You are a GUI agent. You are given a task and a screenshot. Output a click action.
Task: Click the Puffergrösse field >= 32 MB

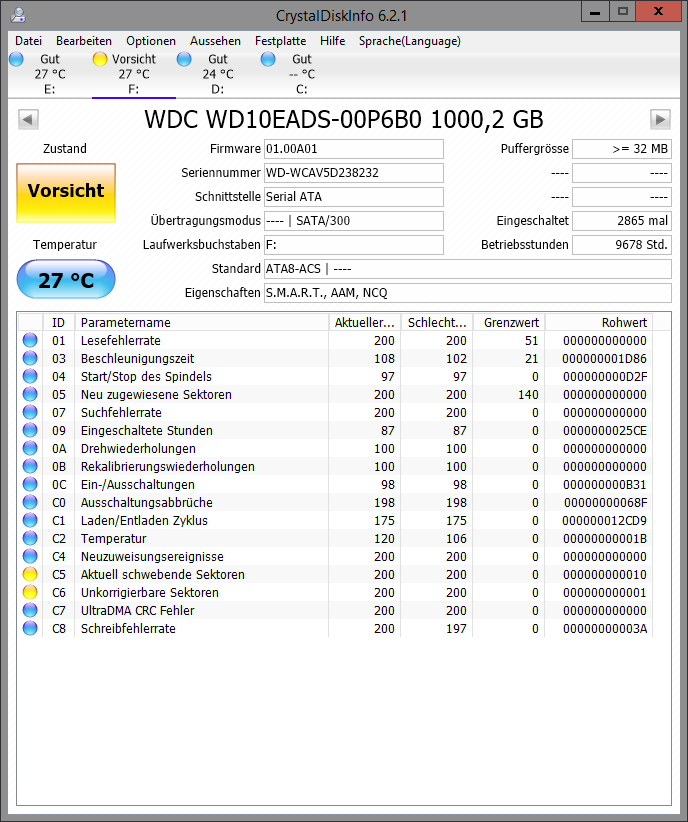coord(622,149)
